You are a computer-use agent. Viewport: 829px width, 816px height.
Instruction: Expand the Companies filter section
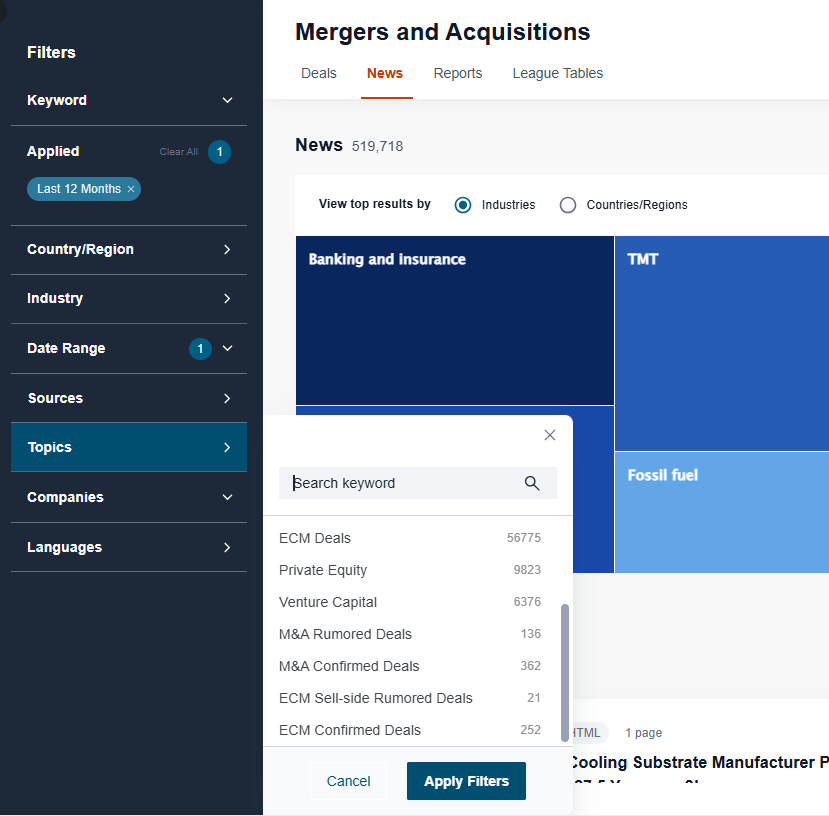[227, 497]
